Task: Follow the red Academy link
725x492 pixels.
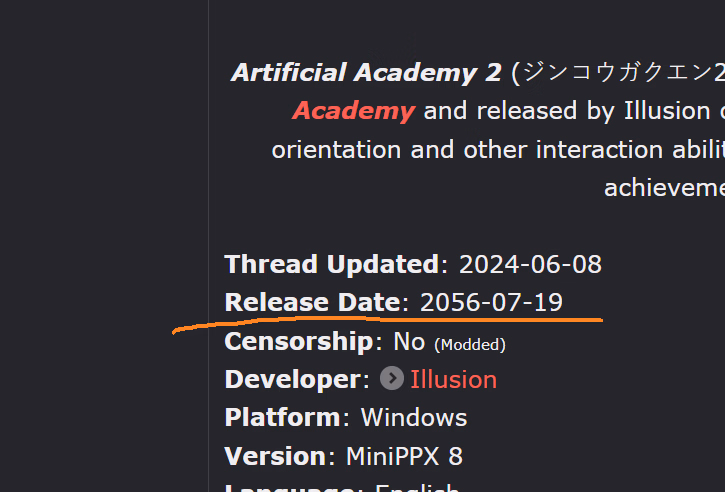Action: pos(353,111)
